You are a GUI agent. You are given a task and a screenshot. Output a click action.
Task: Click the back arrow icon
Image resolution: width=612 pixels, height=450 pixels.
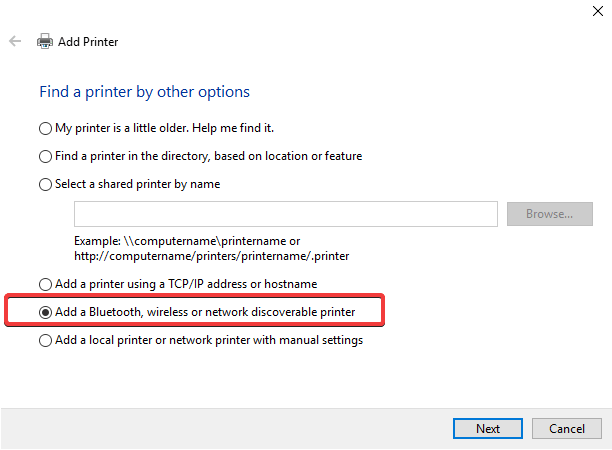14,42
